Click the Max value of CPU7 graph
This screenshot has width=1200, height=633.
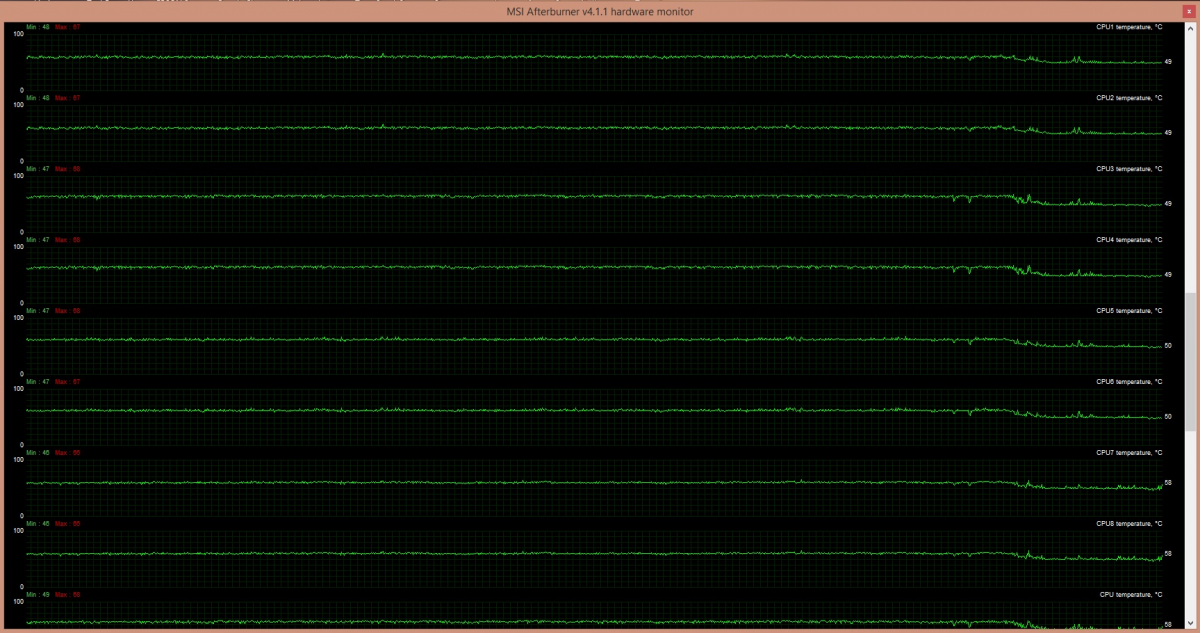point(68,453)
